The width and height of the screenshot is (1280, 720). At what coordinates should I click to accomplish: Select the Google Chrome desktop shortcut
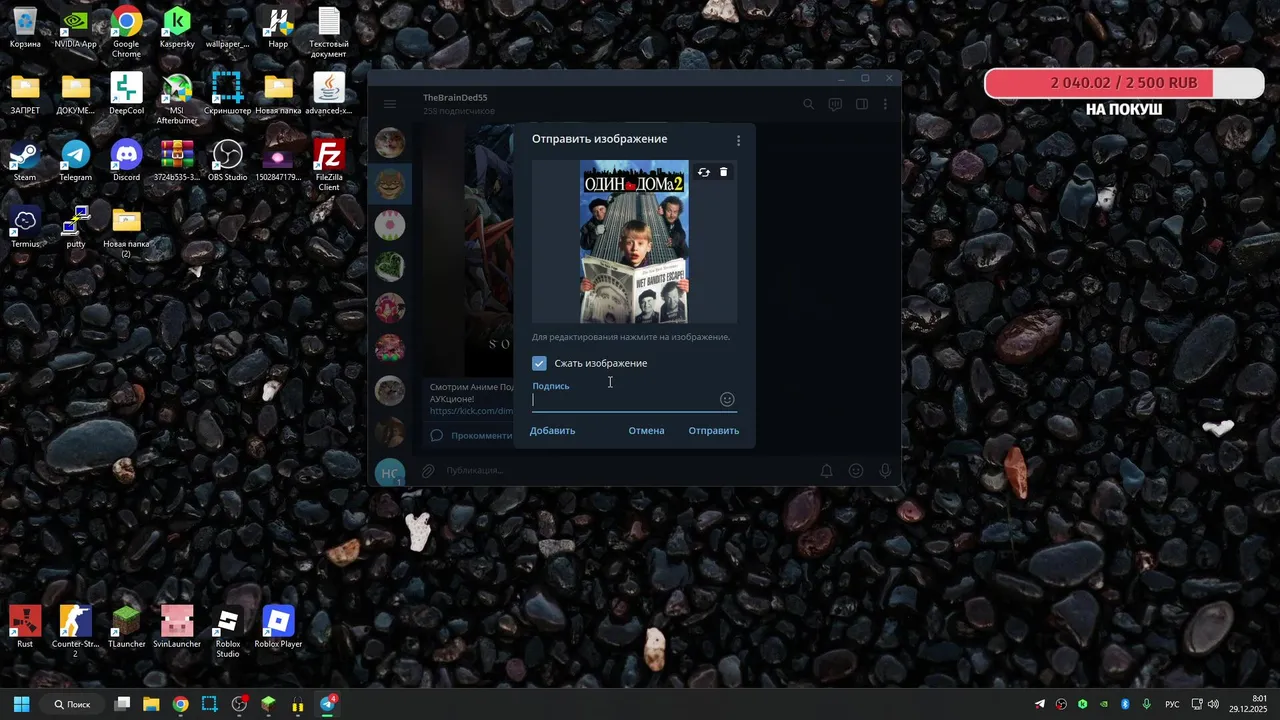(x=126, y=32)
